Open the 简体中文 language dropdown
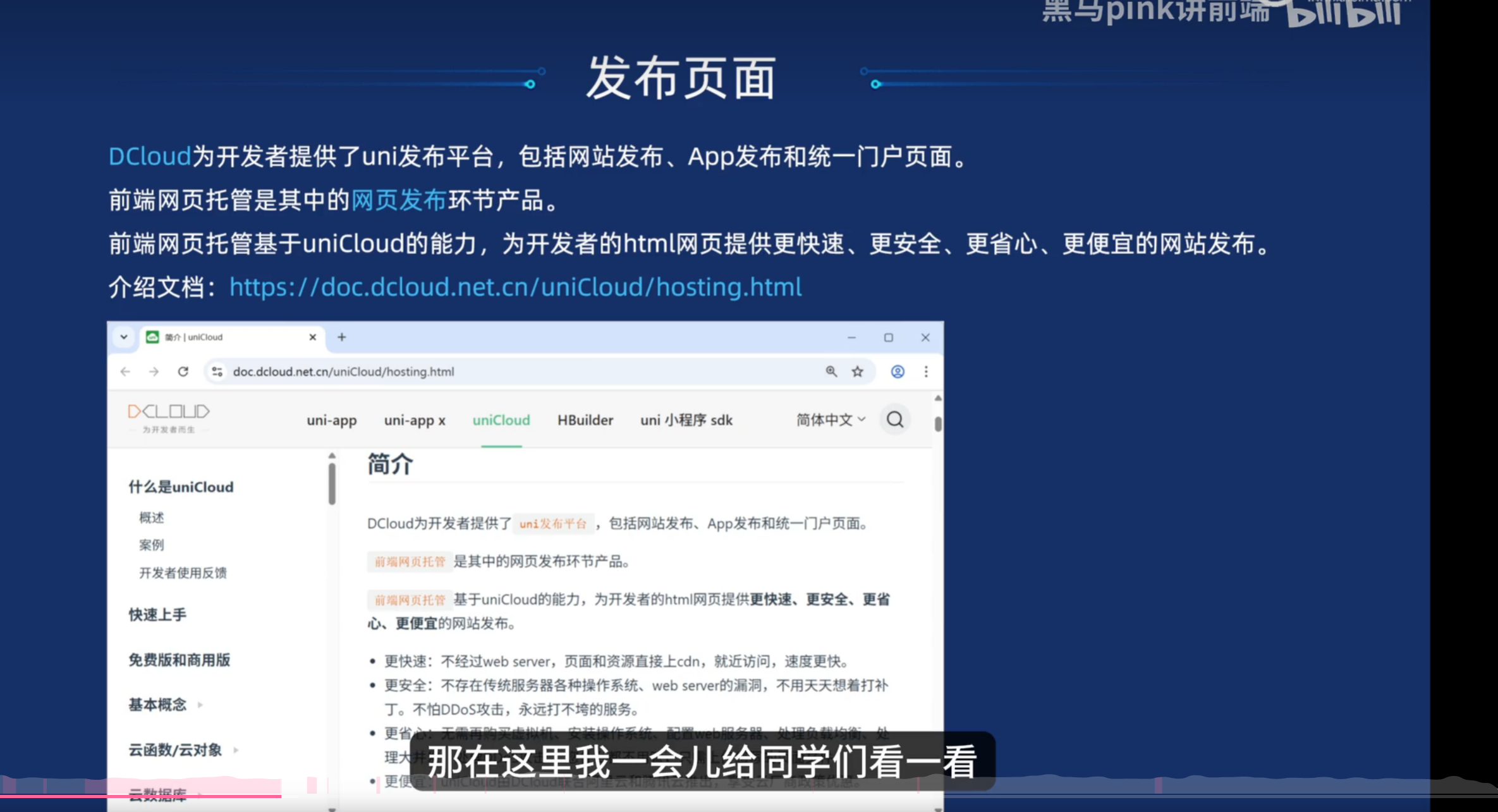The height and width of the screenshot is (812, 1498). 831,420
